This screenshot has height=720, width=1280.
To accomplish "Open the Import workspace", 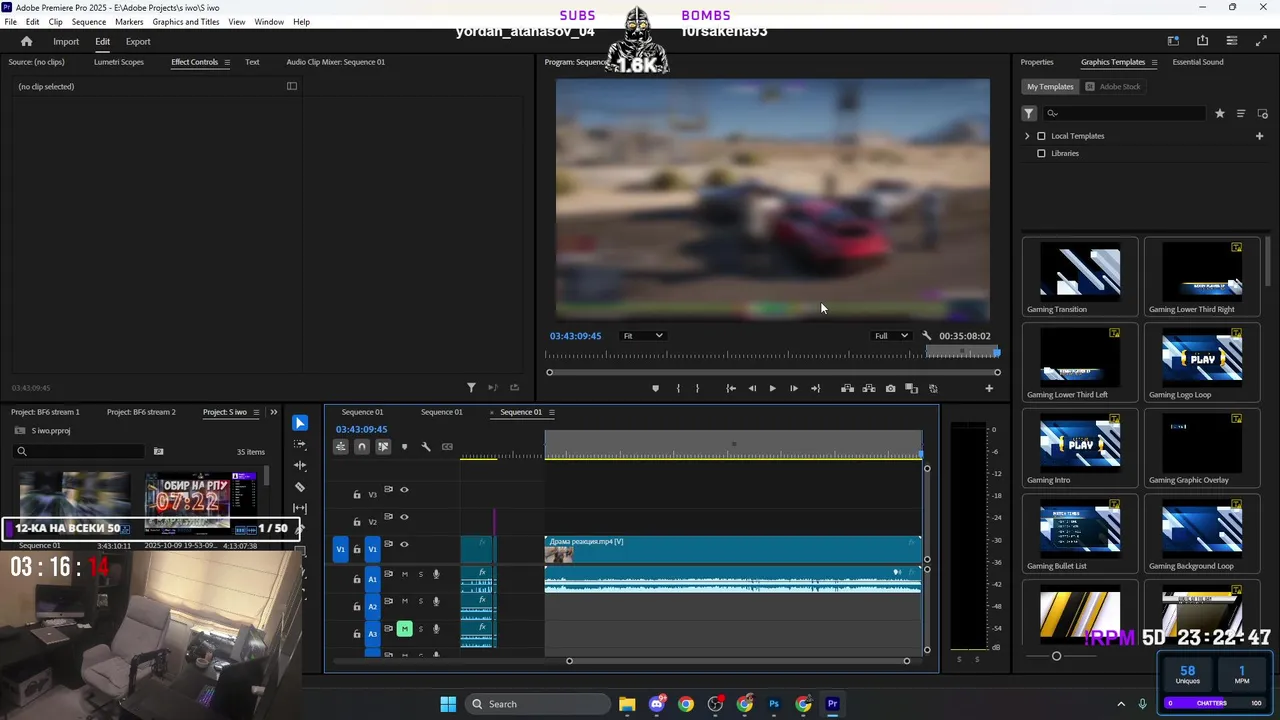I will tap(66, 42).
